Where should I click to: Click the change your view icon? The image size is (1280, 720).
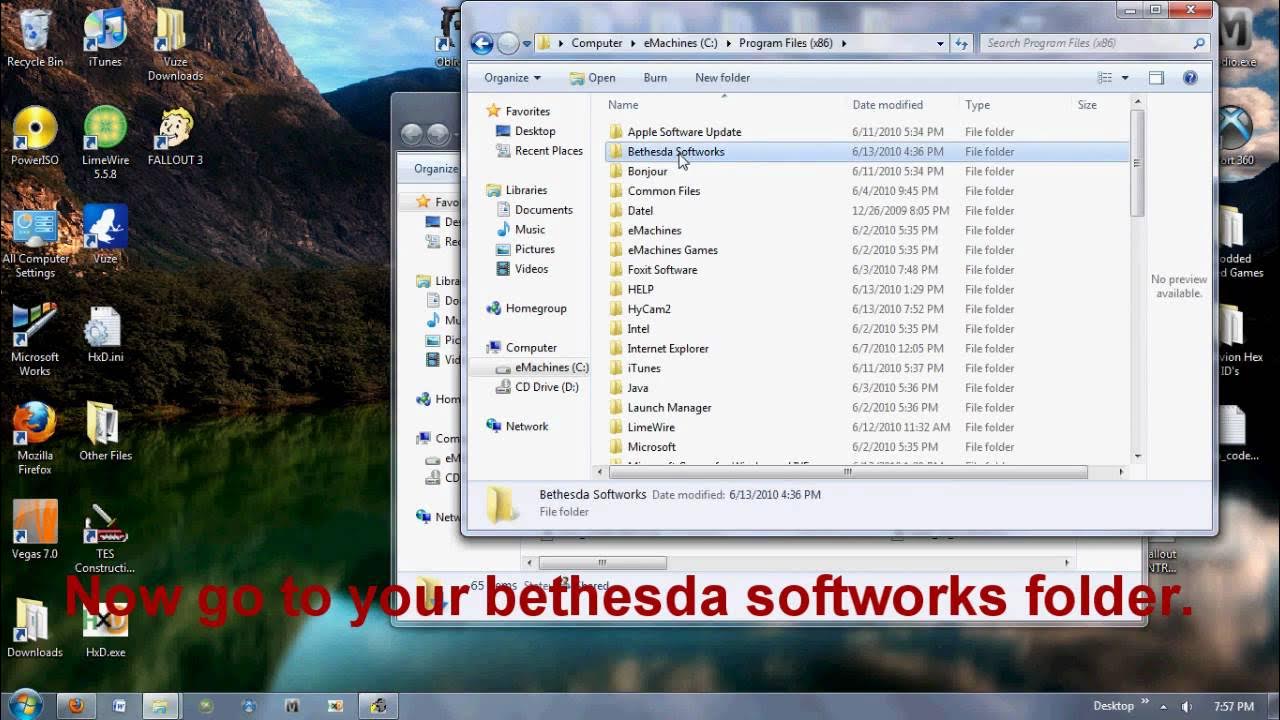point(1105,77)
